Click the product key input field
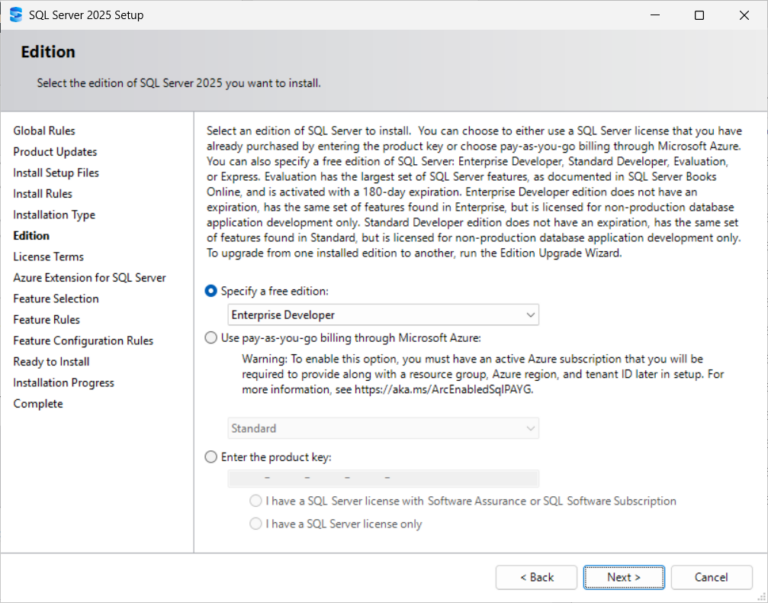 point(383,478)
